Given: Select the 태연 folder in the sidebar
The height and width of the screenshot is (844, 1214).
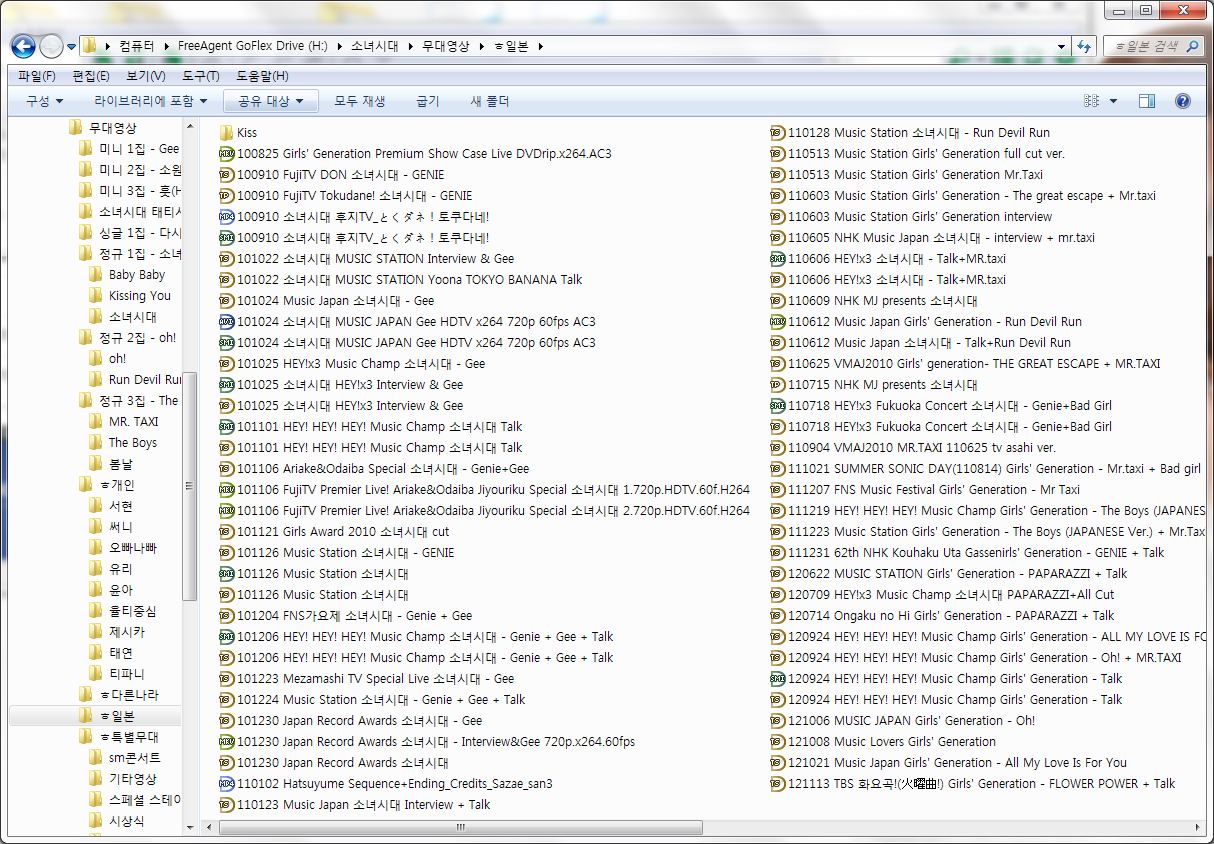Looking at the screenshot, I should [123, 652].
